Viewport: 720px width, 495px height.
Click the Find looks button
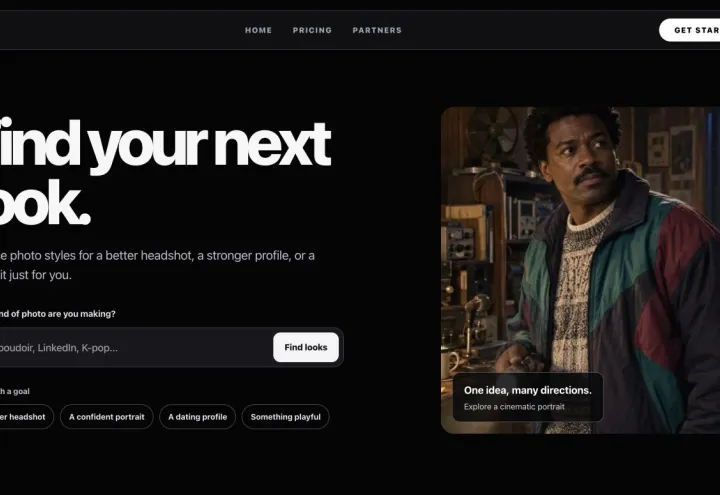(x=306, y=347)
